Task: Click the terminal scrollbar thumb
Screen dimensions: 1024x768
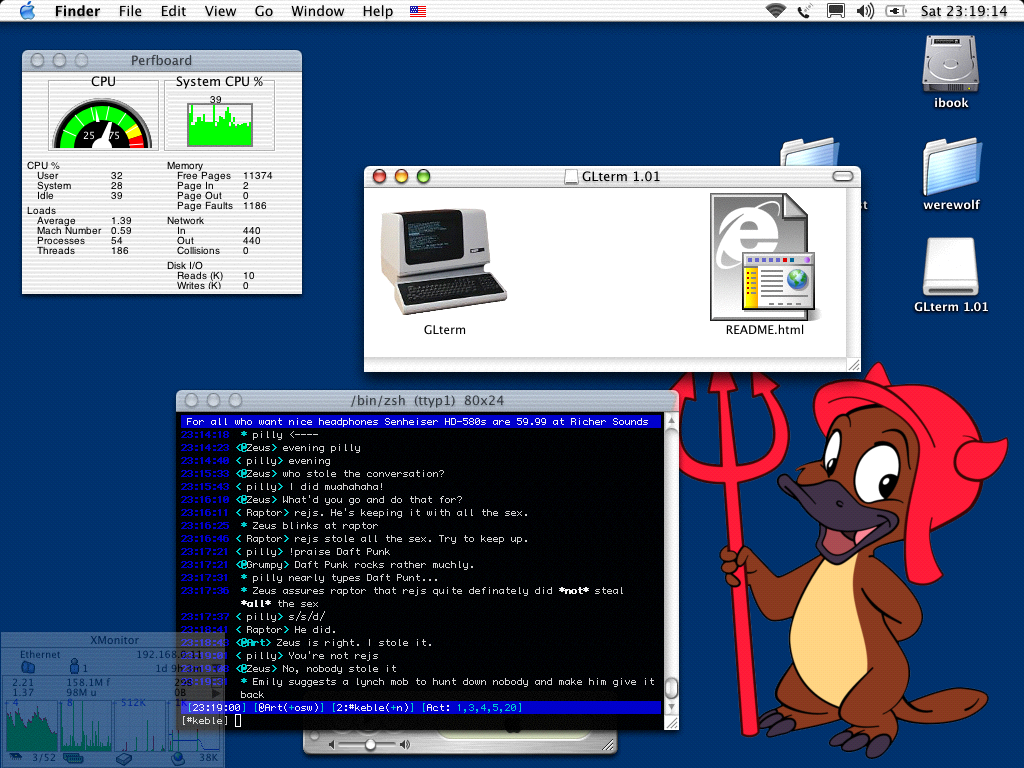Action: click(x=671, y=688)
